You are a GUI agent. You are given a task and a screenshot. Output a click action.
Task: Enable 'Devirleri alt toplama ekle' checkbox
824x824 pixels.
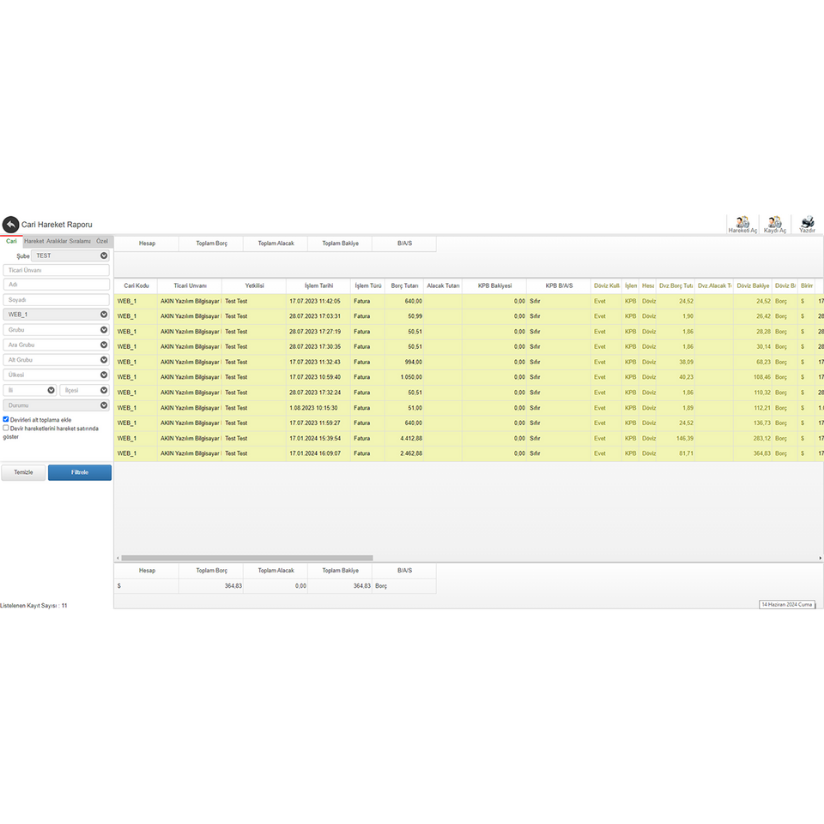click(x=6, y=420)
